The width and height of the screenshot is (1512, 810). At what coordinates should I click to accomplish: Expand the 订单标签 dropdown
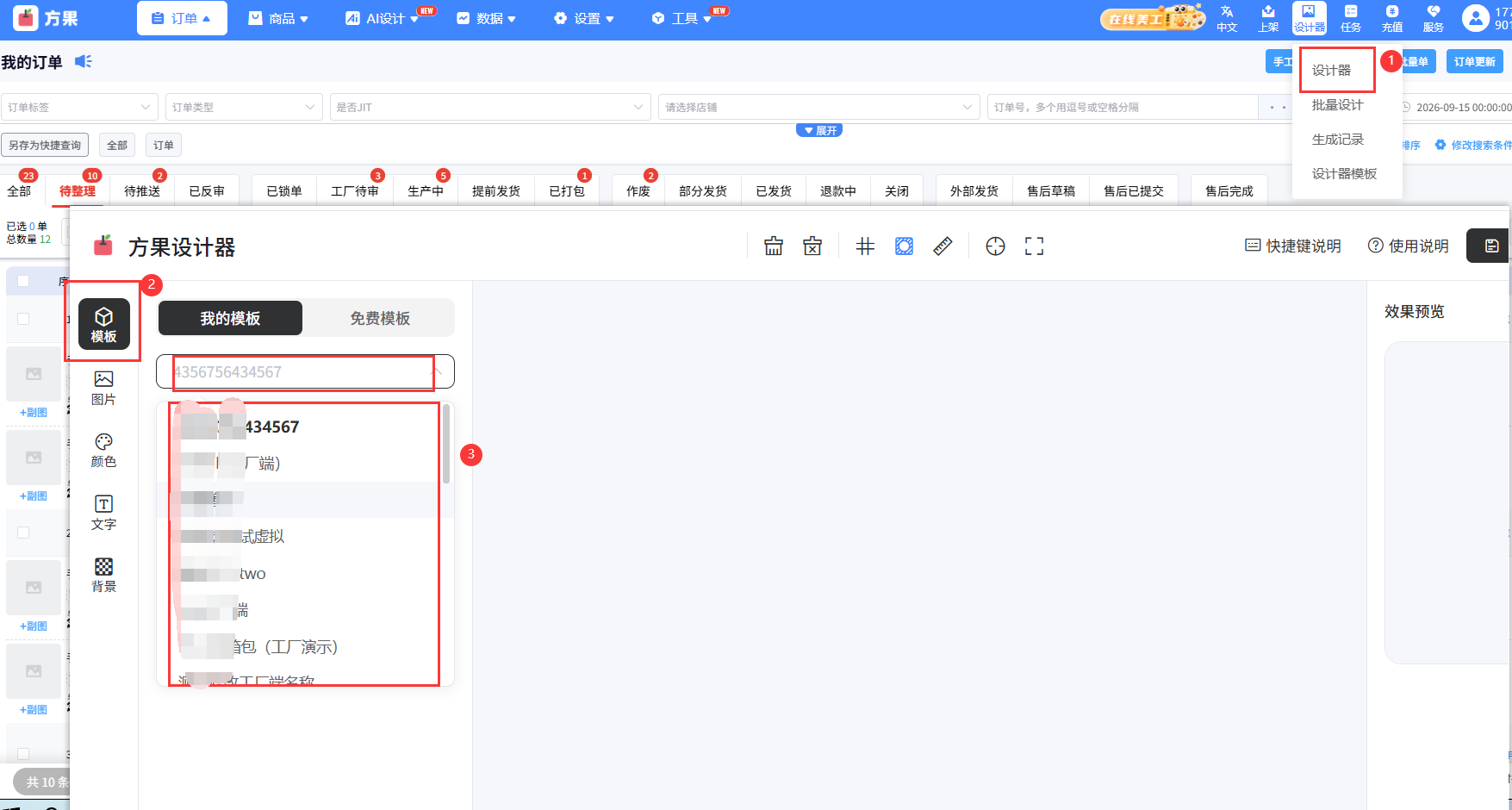click(79, 107)
